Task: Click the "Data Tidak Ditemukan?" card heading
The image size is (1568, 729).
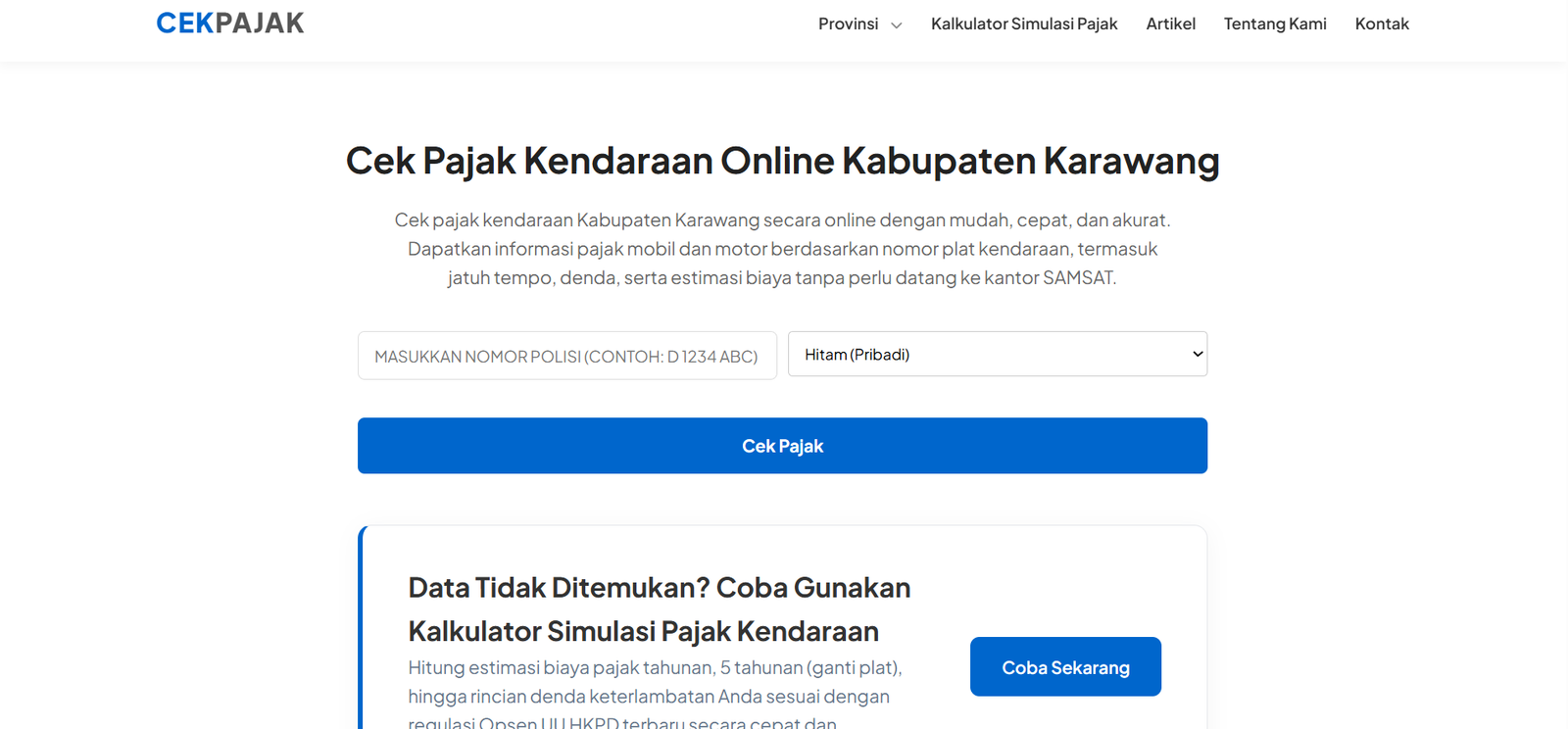Action: 660,609
